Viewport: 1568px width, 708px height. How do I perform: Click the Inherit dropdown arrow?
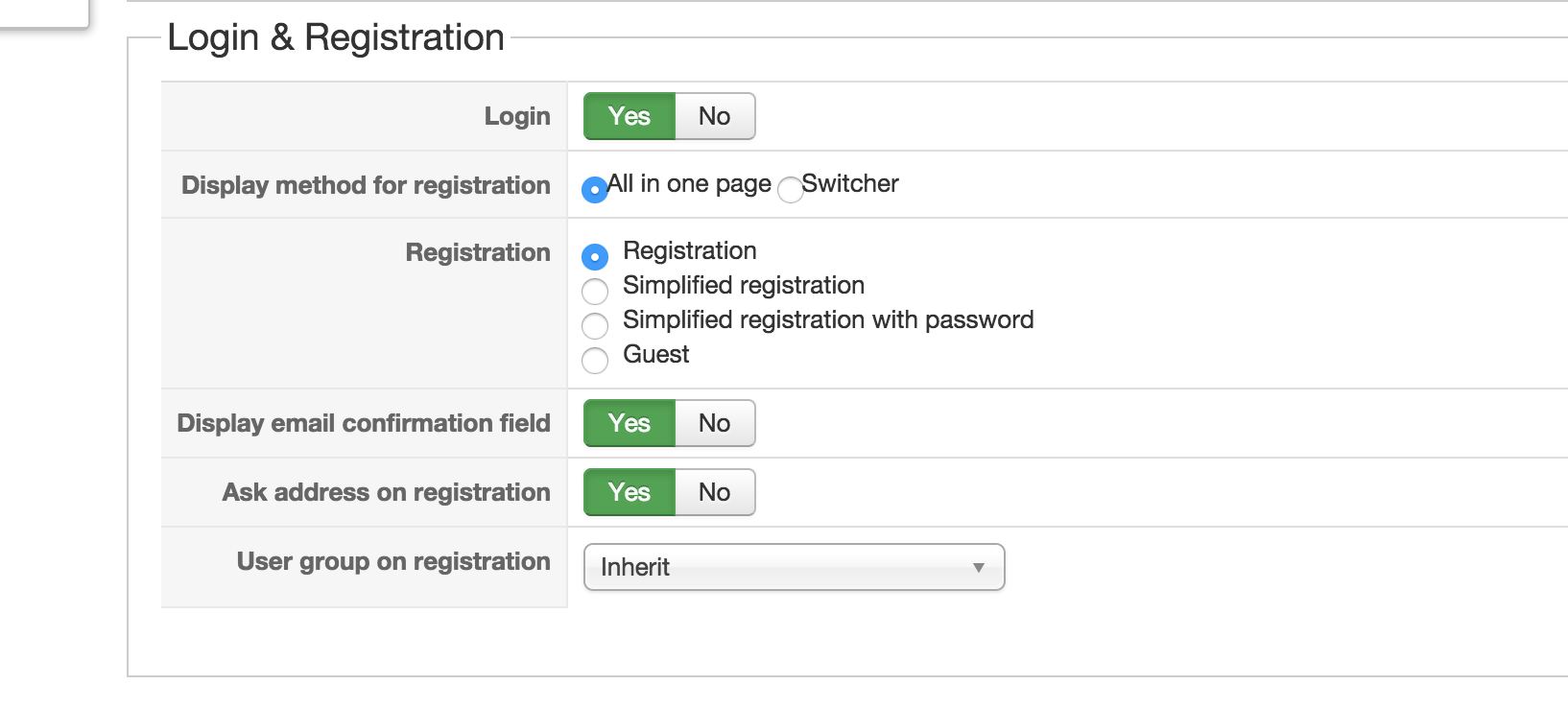coord(978,567)
